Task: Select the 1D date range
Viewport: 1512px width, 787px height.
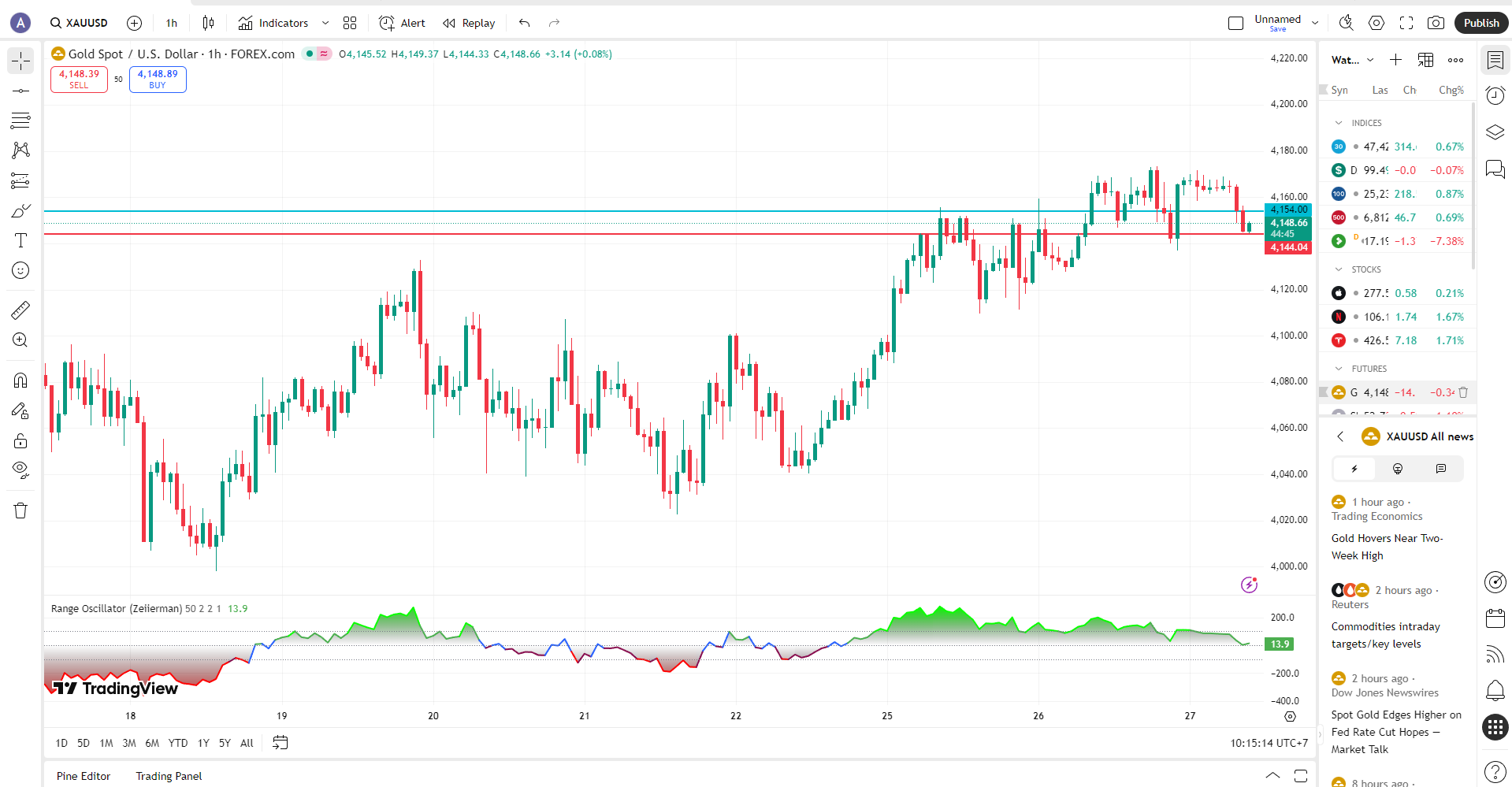Action: [x=61, y=743]
